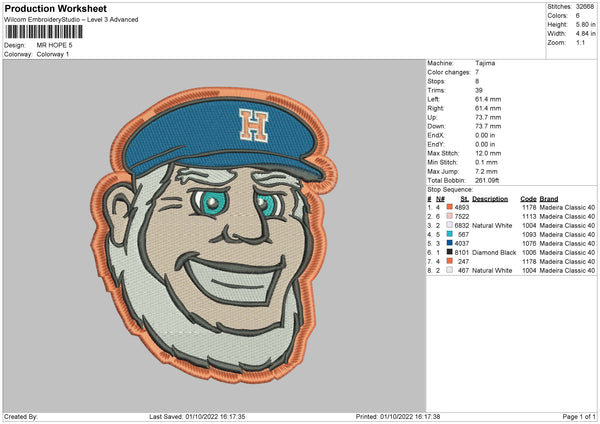Click the Tajima machine value
The height and width of the screenshot is (424, 600).
point(486,63)
